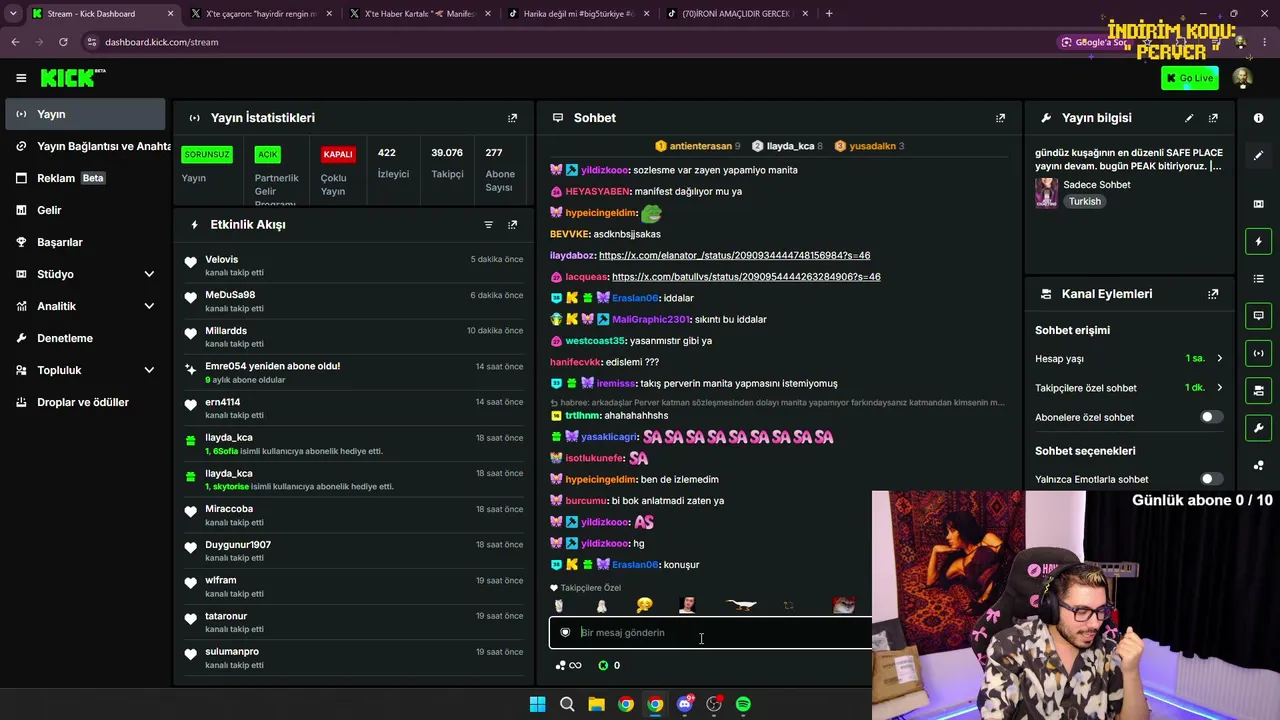Expand the Analitik sidebar section

click(149, 306)
